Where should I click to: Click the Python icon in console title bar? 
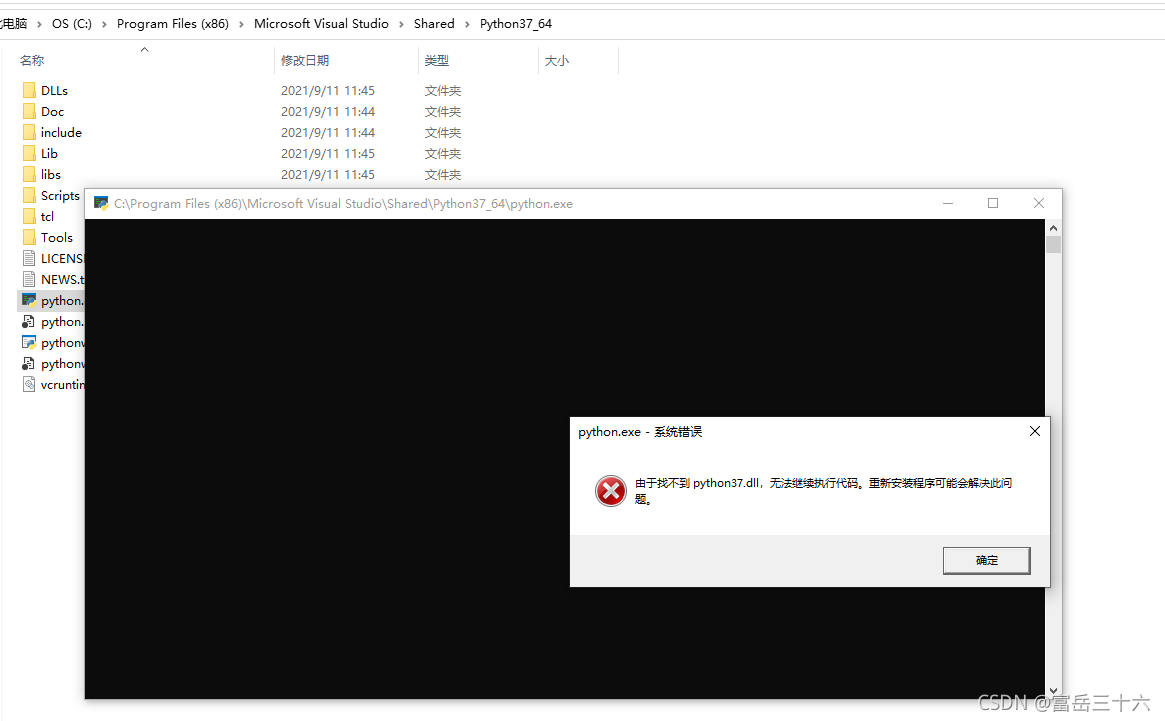coord(101,204)
